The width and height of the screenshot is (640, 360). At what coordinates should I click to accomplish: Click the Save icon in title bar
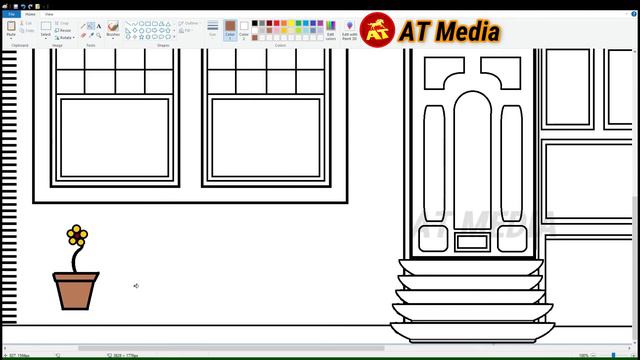tap(16, 6)
